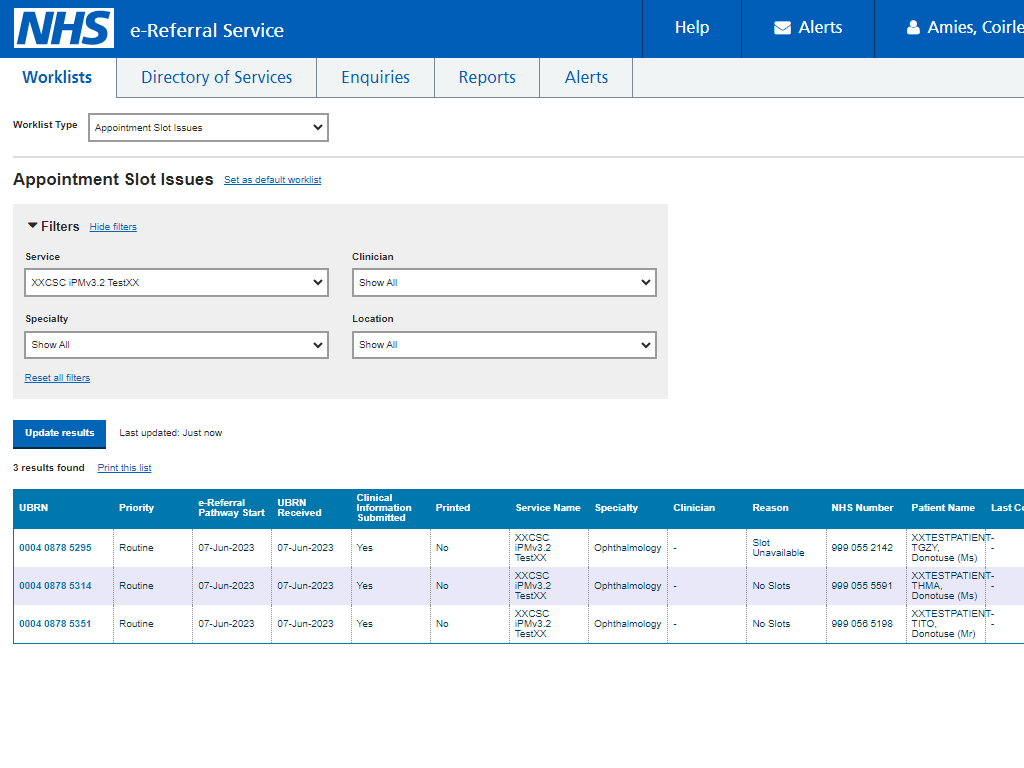Click the Update results button
Viewport: 1024px width, 768px height.
[x=59, y=434]
